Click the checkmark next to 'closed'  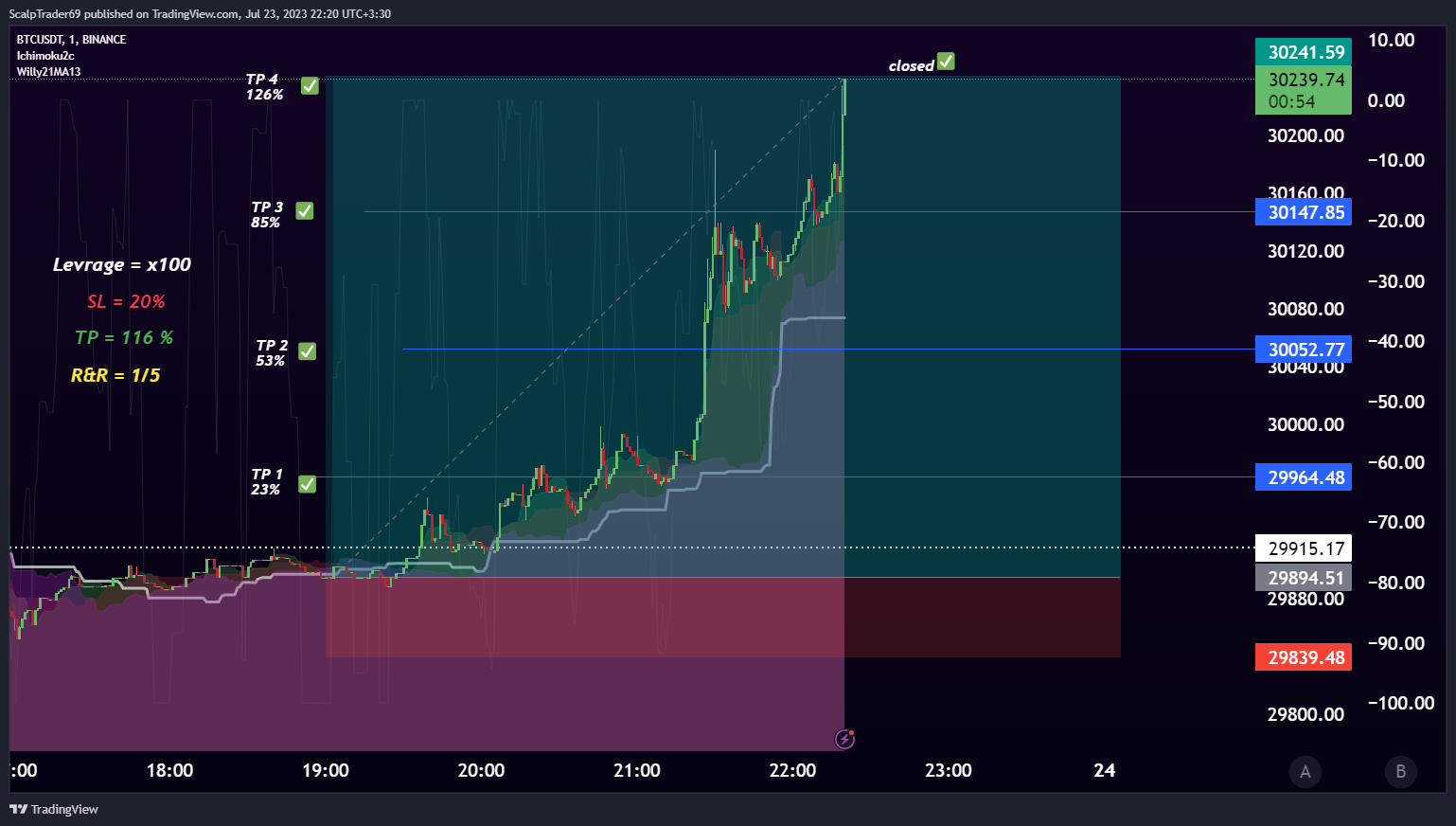pos(946,62)
